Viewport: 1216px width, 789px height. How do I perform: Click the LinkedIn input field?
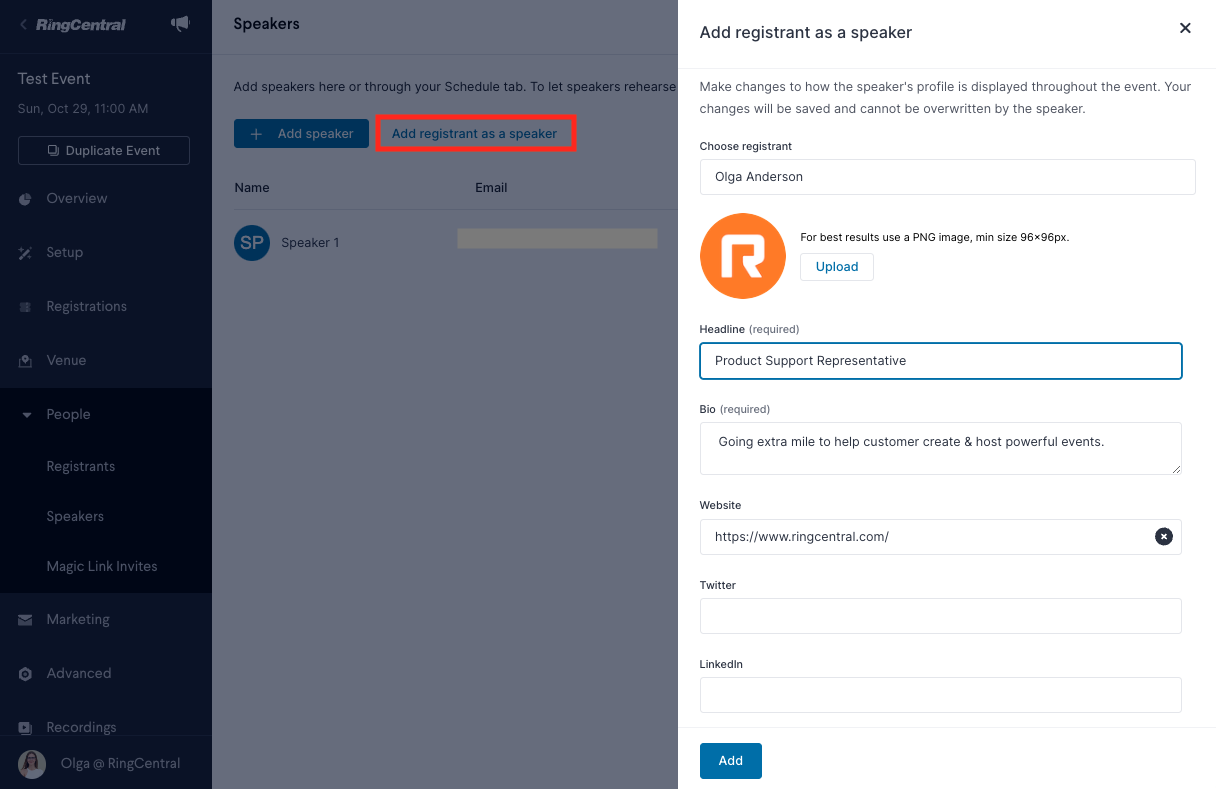[941, 695]
